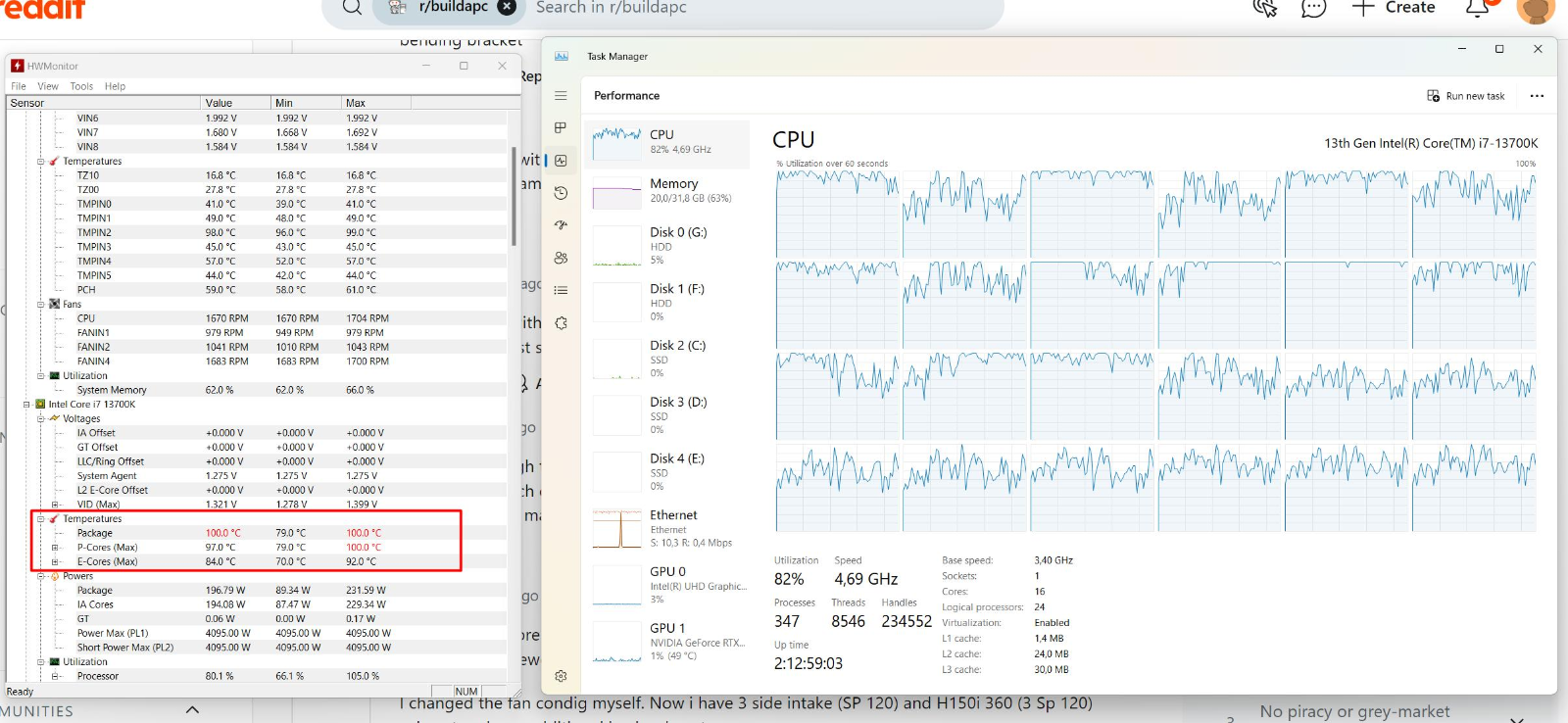Image resolution: width=1568 pixels, height=723 pixels.
Task: Select the FANIN1 fan row
Action: [257, 332]
